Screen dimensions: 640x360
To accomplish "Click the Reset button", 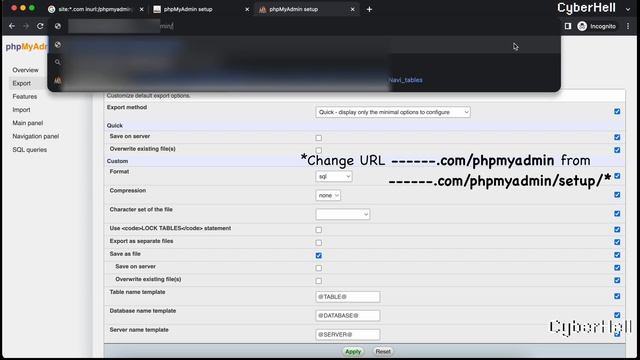I will [383, 351].
